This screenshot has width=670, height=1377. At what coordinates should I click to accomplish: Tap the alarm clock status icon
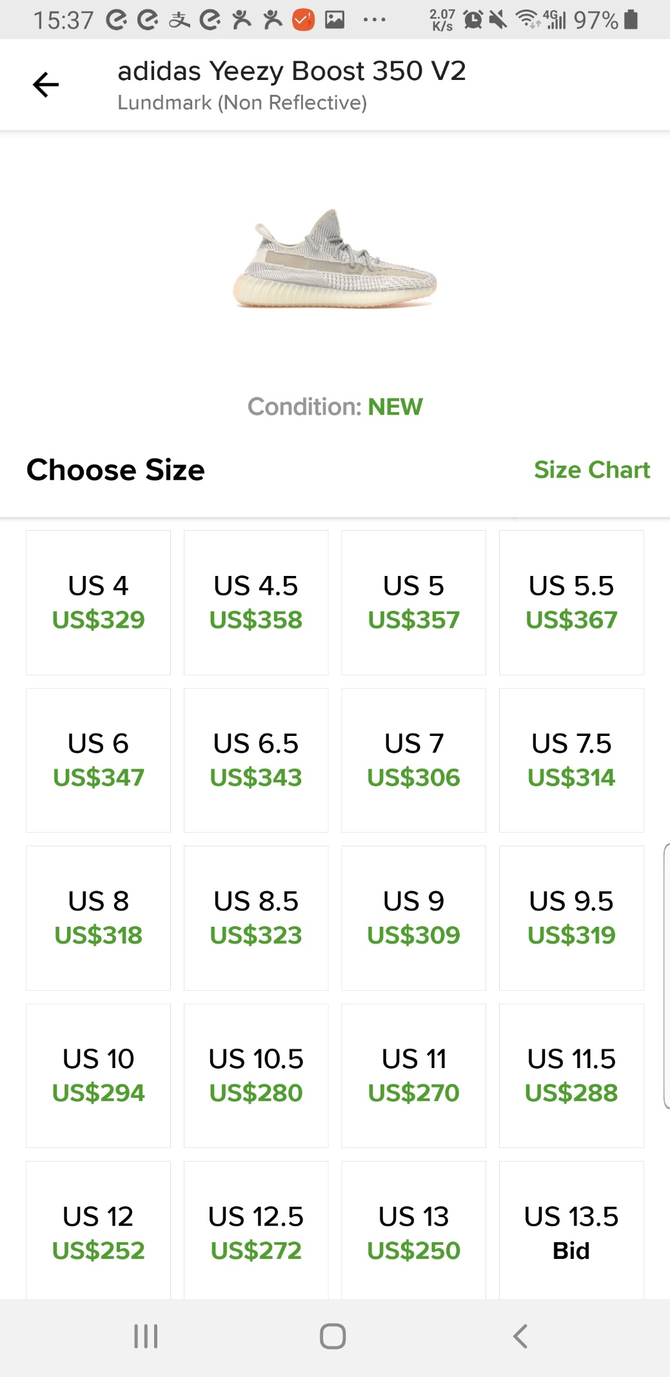(x=472, y=19)
